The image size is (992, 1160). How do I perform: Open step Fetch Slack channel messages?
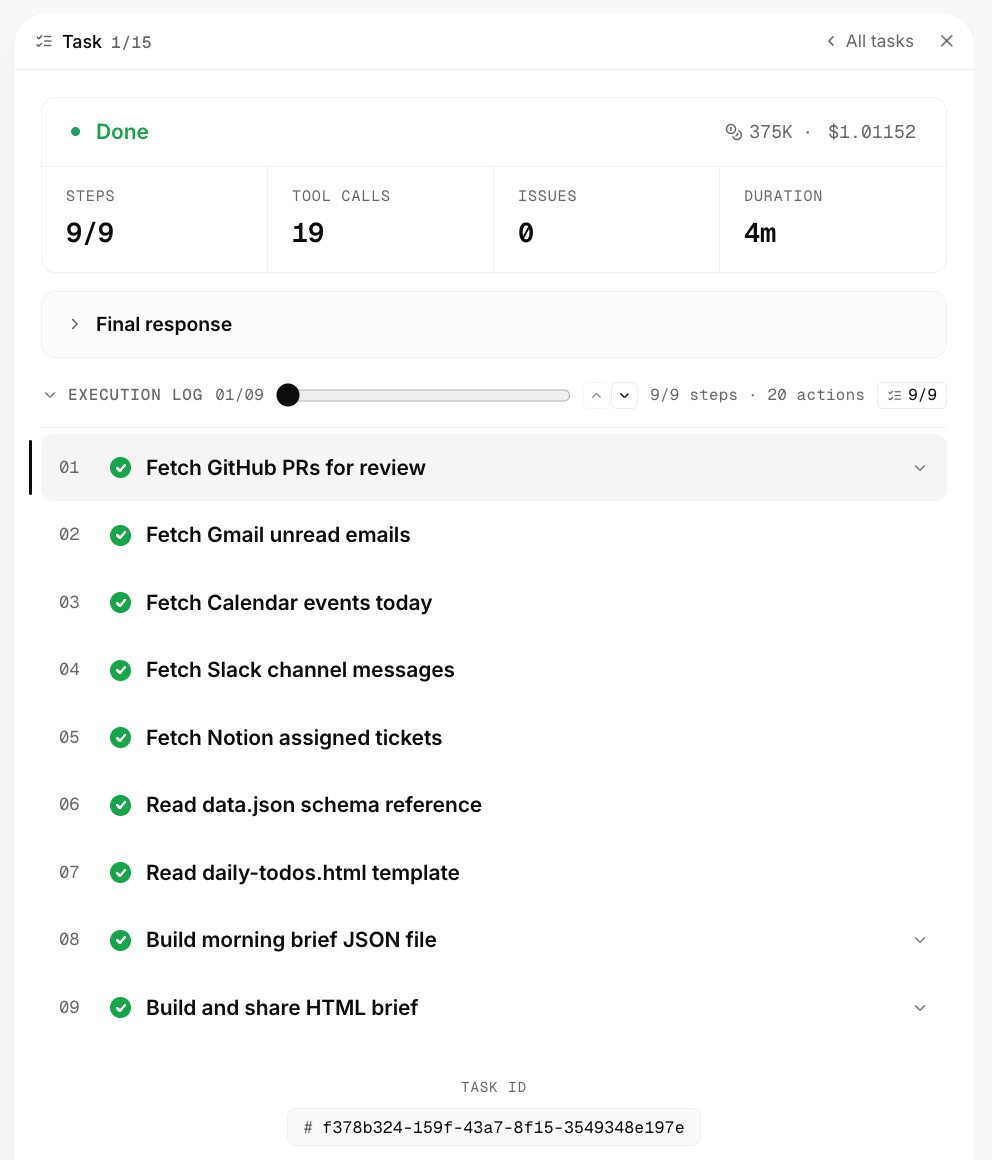click(x=493, y=670)
